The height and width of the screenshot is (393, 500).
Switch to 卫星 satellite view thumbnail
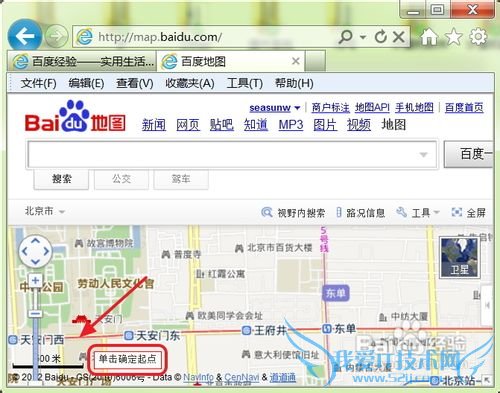[460, 257]
